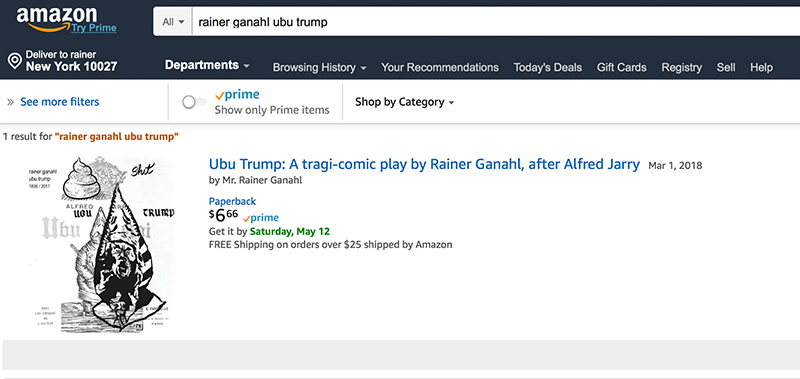Click the double-chevron next to See more filters
The width and height of the screenshot is (800, 379).
point(10,102)
